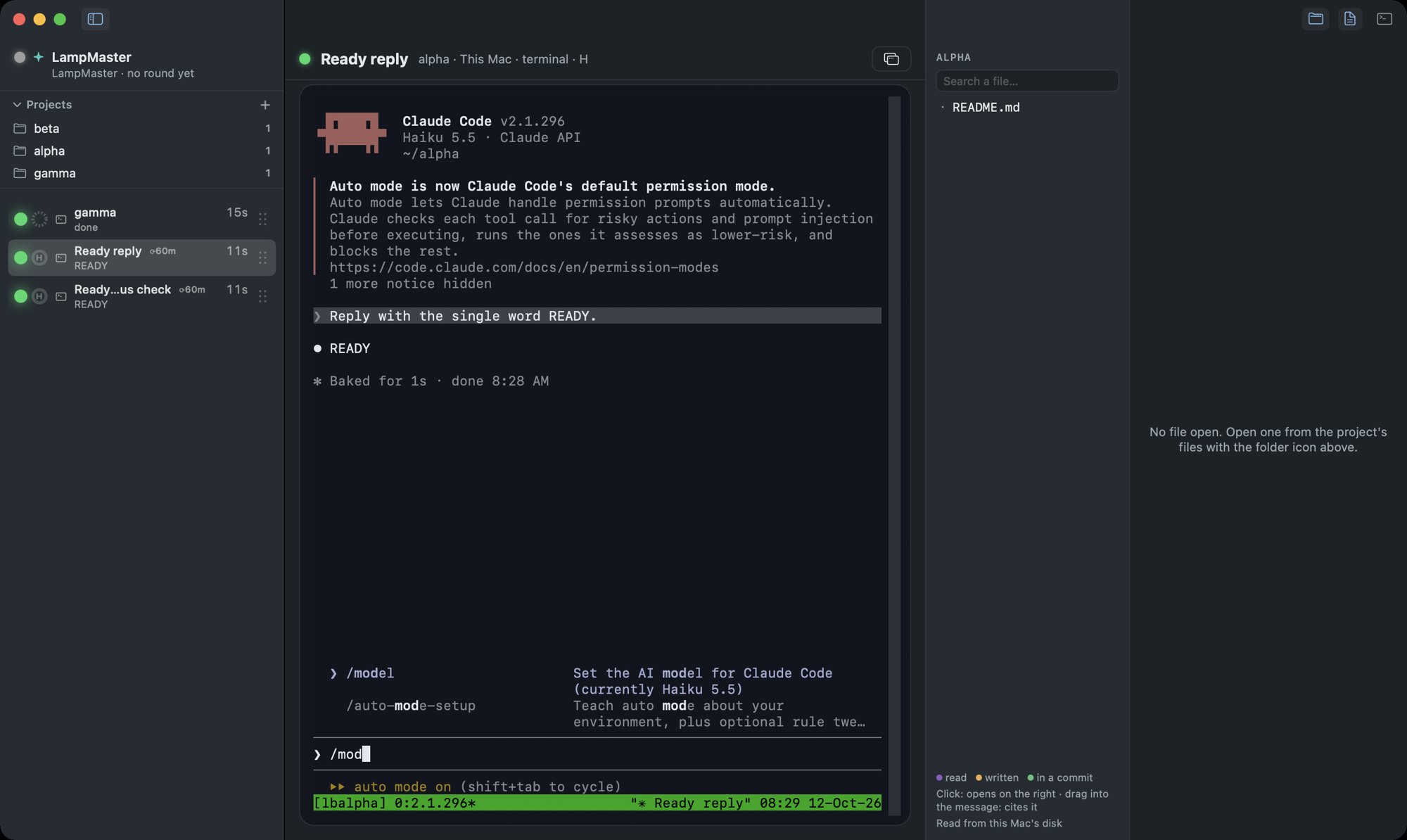Click the orange 'written' legend item
The image size is (1407, 840).
coord(997,777)
